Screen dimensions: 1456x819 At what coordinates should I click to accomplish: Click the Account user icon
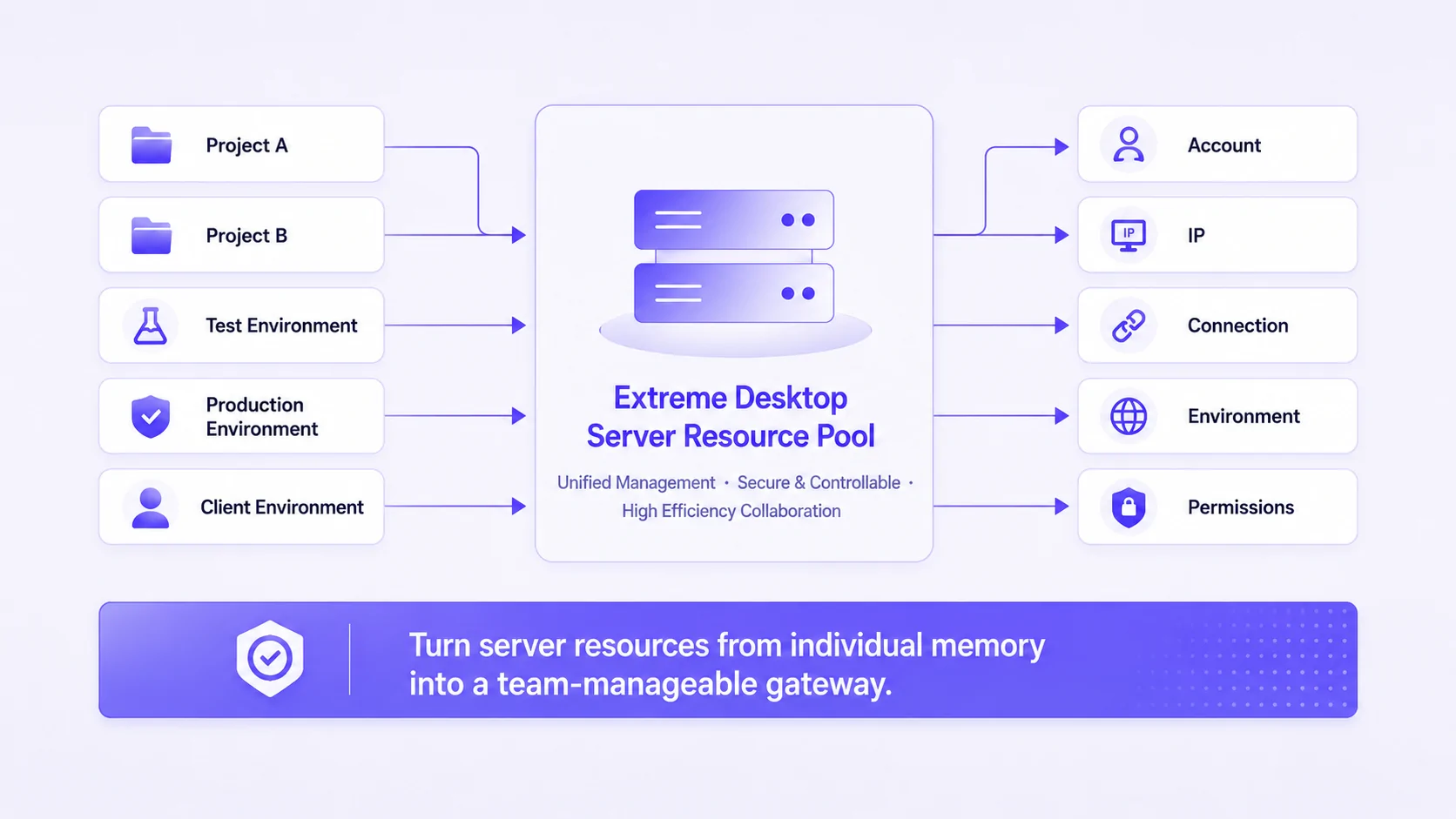click(1129, 144)
